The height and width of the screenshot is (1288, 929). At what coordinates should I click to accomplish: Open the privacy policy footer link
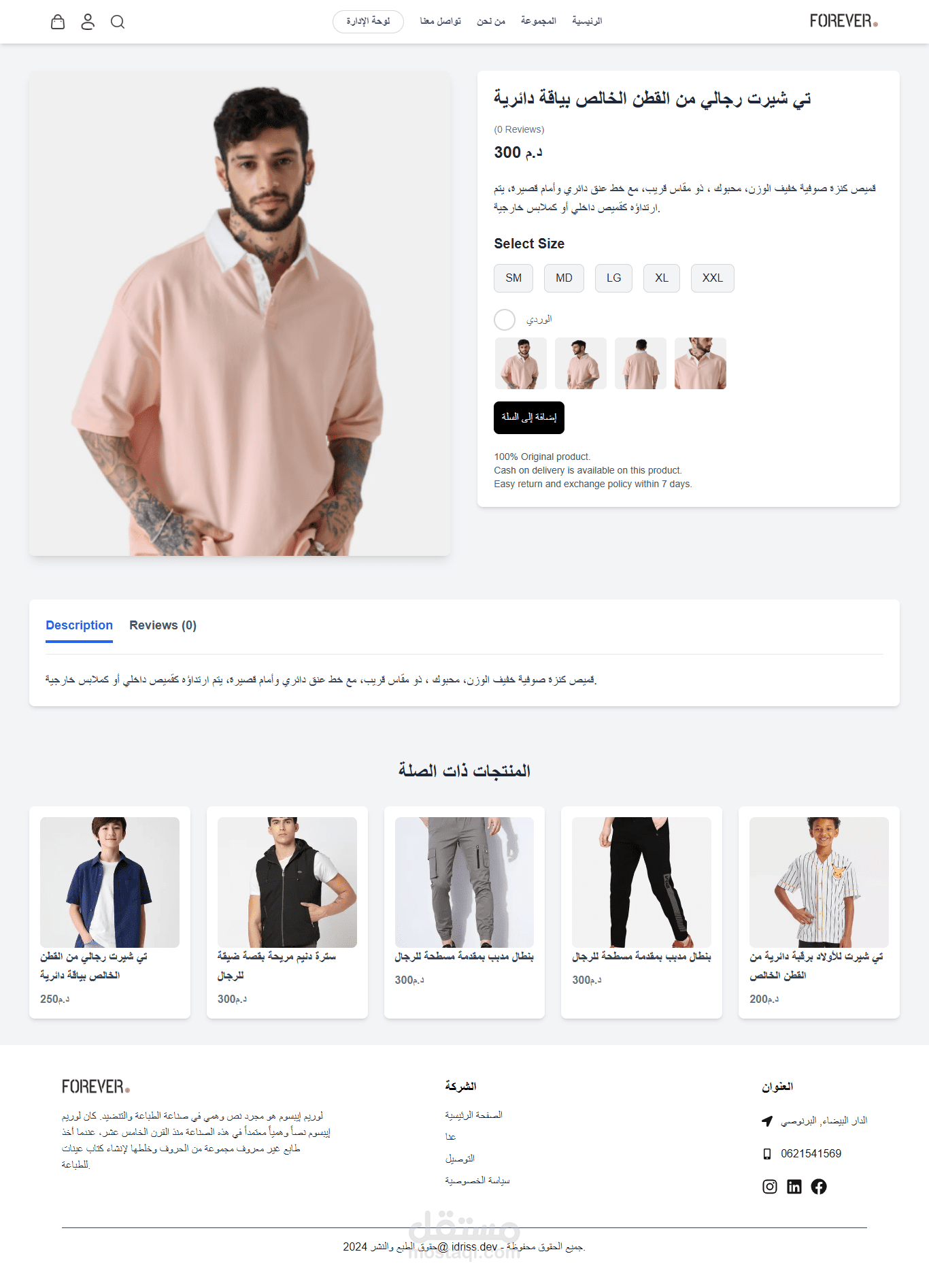477,1180
